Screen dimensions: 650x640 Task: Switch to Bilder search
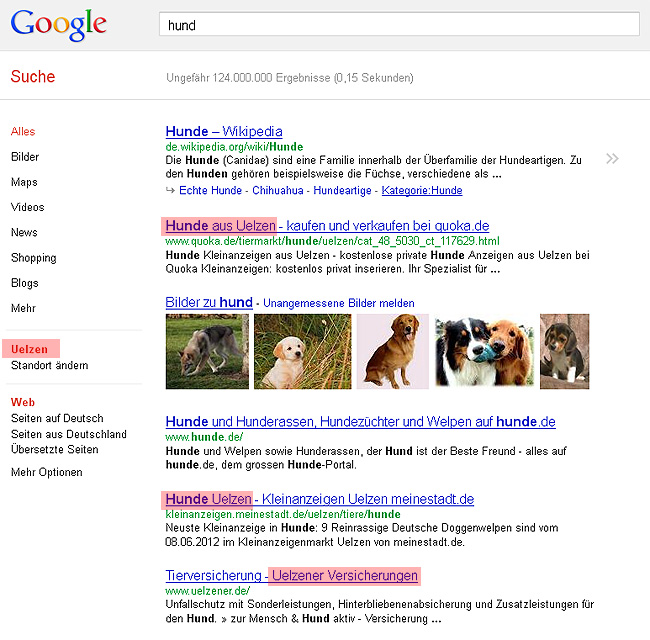pos(25,157)
